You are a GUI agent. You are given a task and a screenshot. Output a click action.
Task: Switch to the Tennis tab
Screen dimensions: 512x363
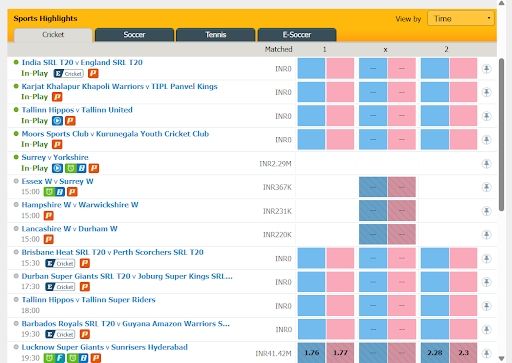point(216,35)
